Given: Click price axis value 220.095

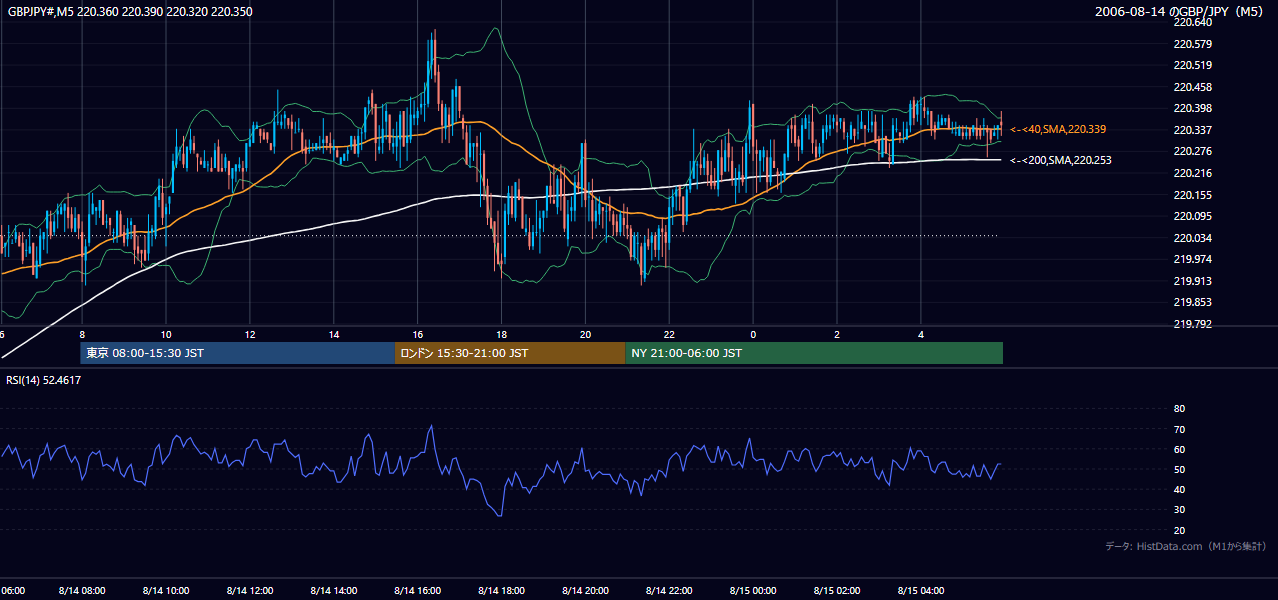Looking at the screenshot, I should [1192, 216].
